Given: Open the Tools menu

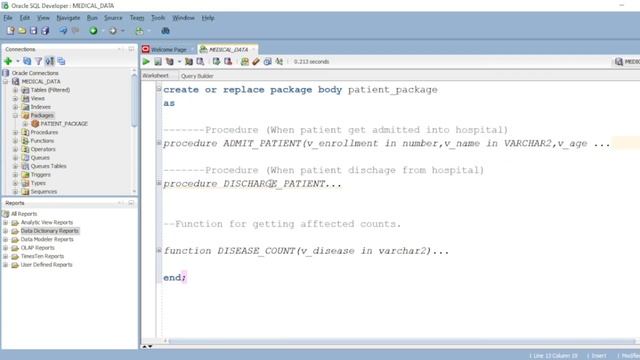Looking at the screenshot, I should click(x=158, y=18).
